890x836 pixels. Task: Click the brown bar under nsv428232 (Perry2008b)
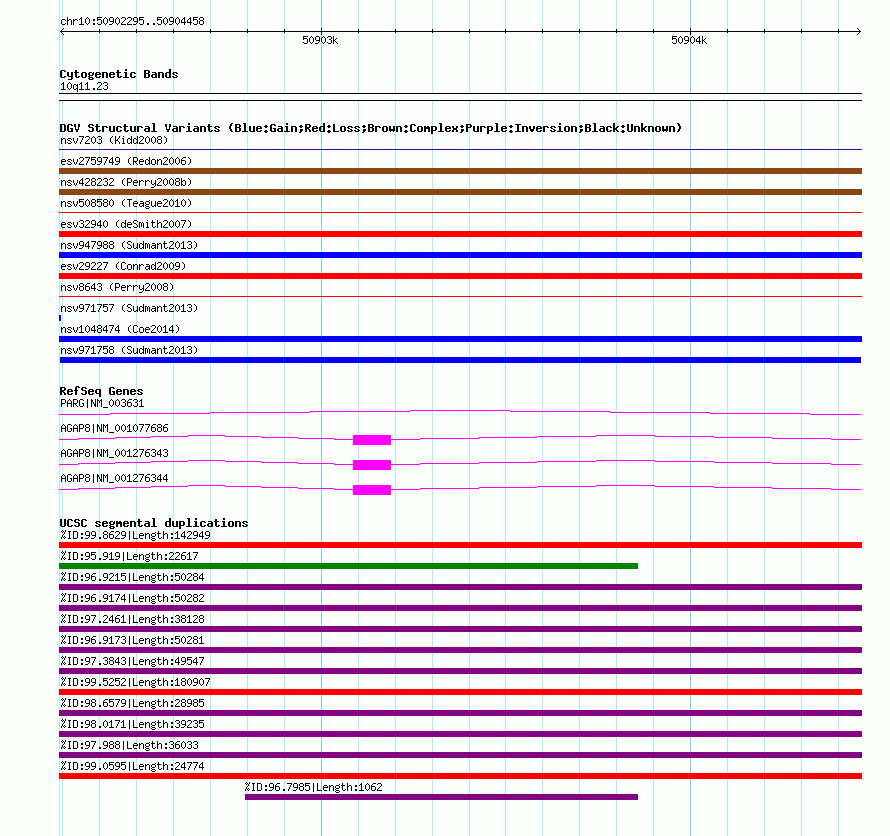point(460,192)
